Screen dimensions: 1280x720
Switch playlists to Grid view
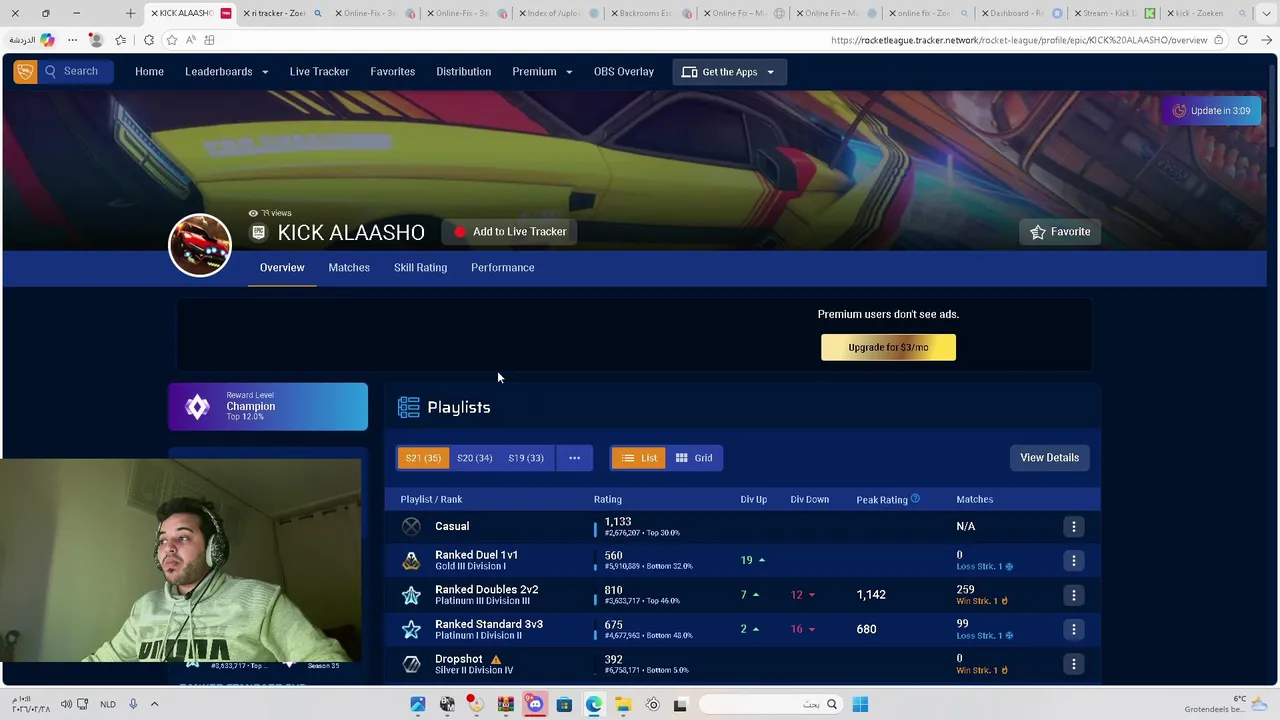click(x=693, y=458)
